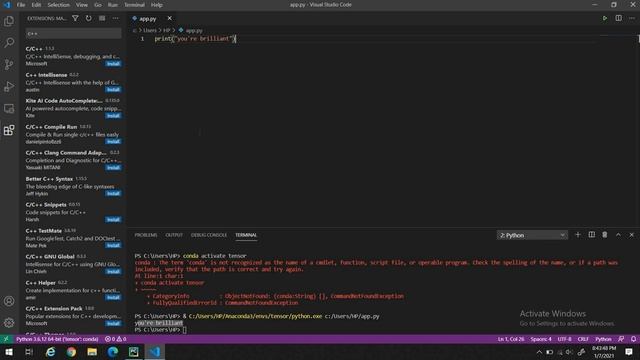
Task: Create a new terminal with plus icon
Action: click(578, 235)
